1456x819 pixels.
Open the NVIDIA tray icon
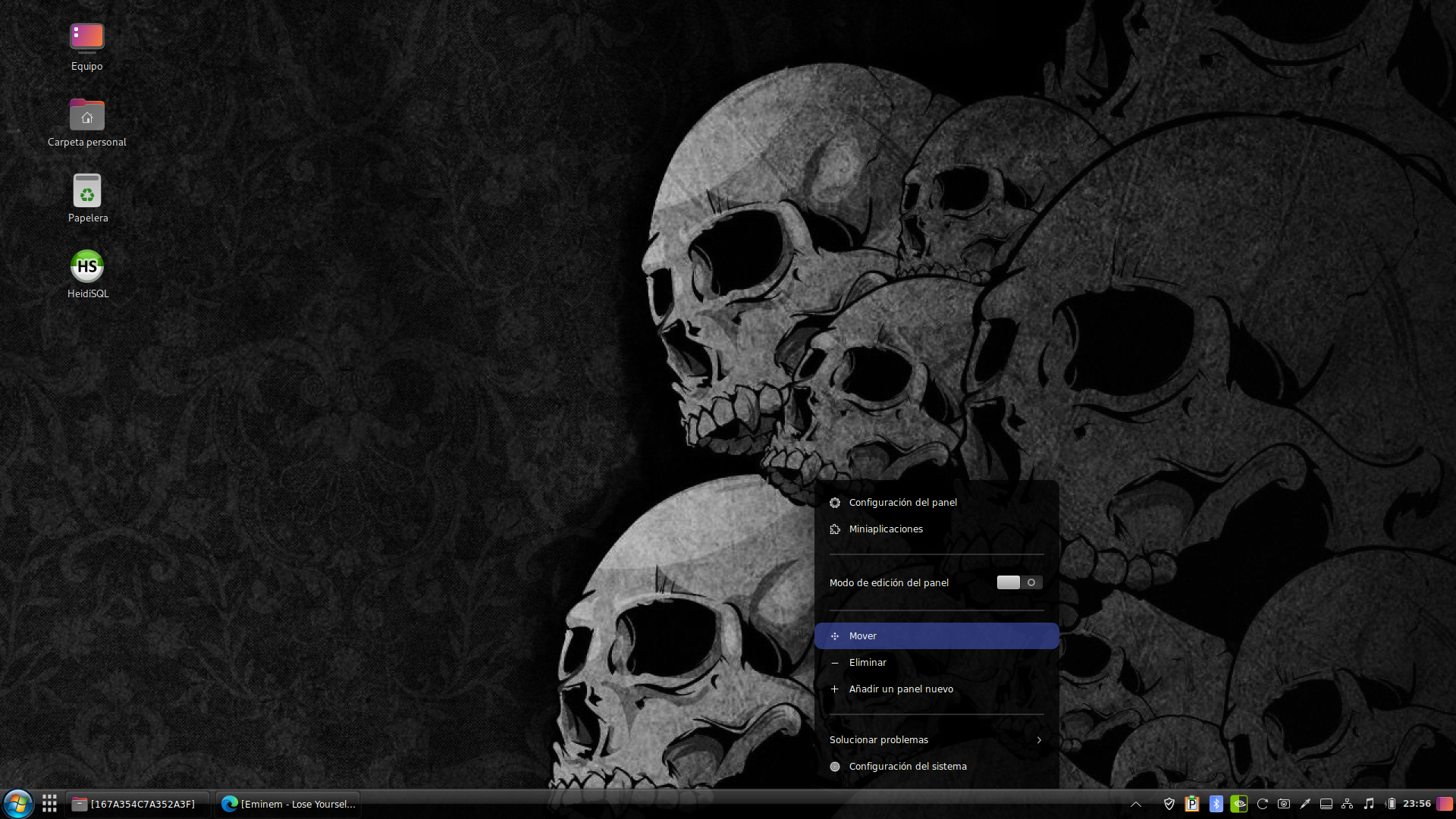coord(1239,804)
